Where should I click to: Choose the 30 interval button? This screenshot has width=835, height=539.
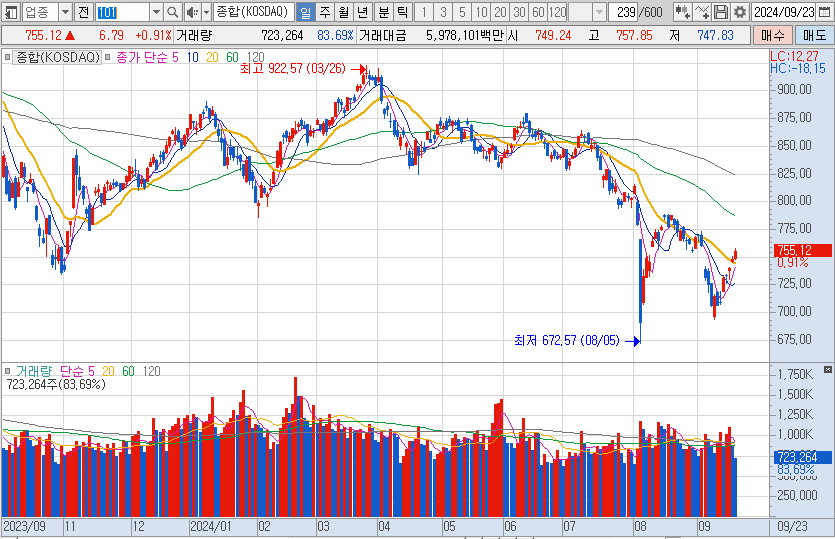[520, 12]
